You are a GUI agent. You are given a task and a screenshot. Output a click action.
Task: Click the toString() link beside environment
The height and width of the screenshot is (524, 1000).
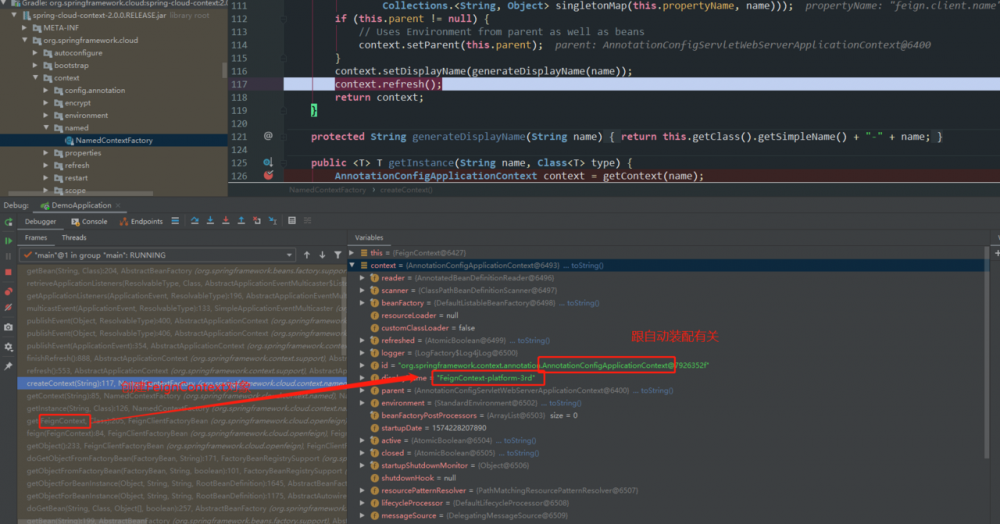tap(564, 403)
